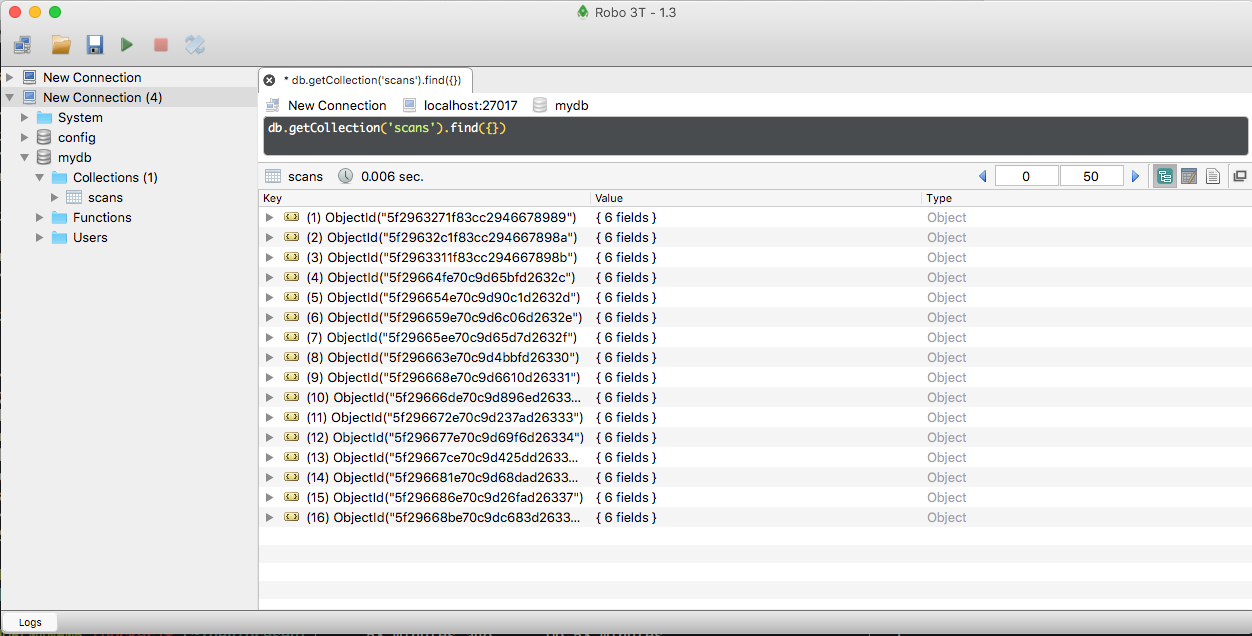The width and height of the screenshot is (1252, 636).
Task: Go to the next results page with the right arrow
Action: [x=1135, y=176]
